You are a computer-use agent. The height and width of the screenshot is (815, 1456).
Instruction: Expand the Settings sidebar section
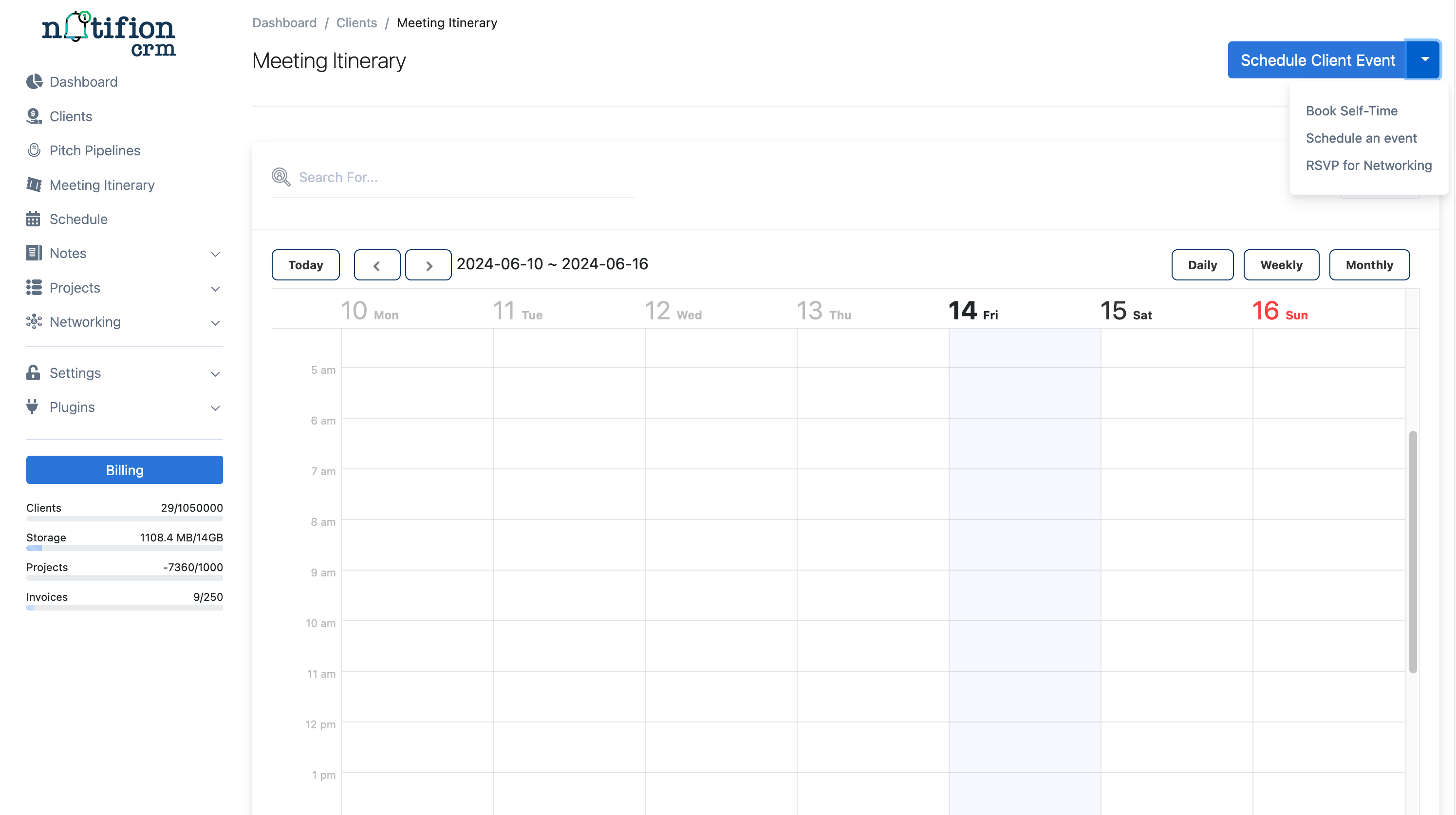click(215, 373)
